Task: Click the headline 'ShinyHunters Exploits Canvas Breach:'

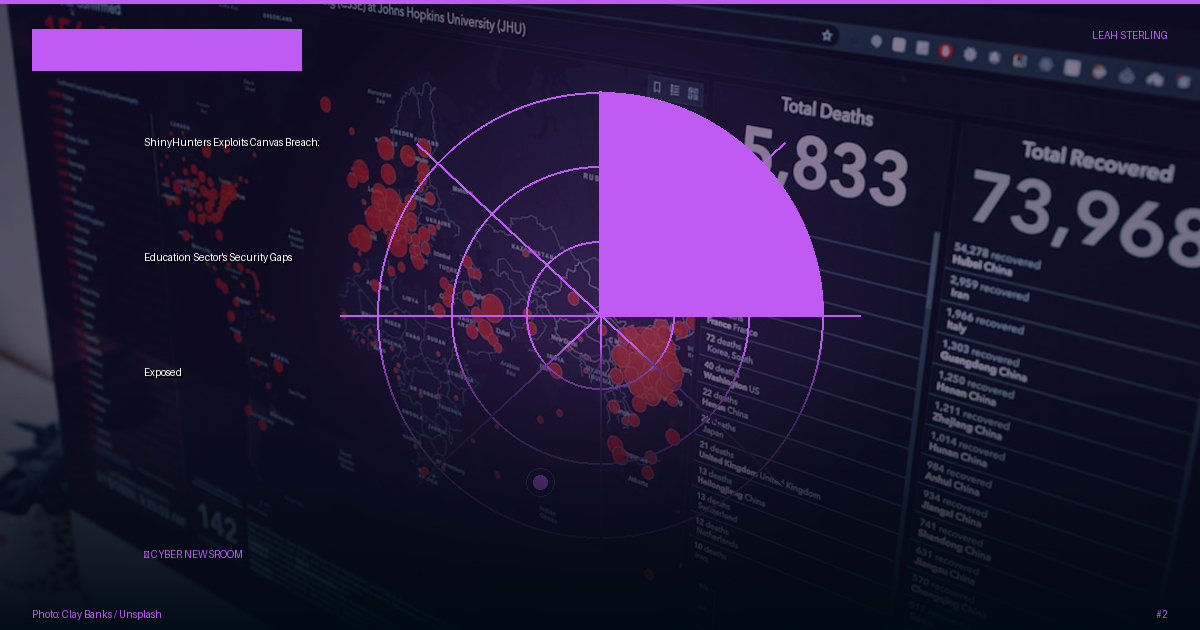Action: tap(232, 142)
